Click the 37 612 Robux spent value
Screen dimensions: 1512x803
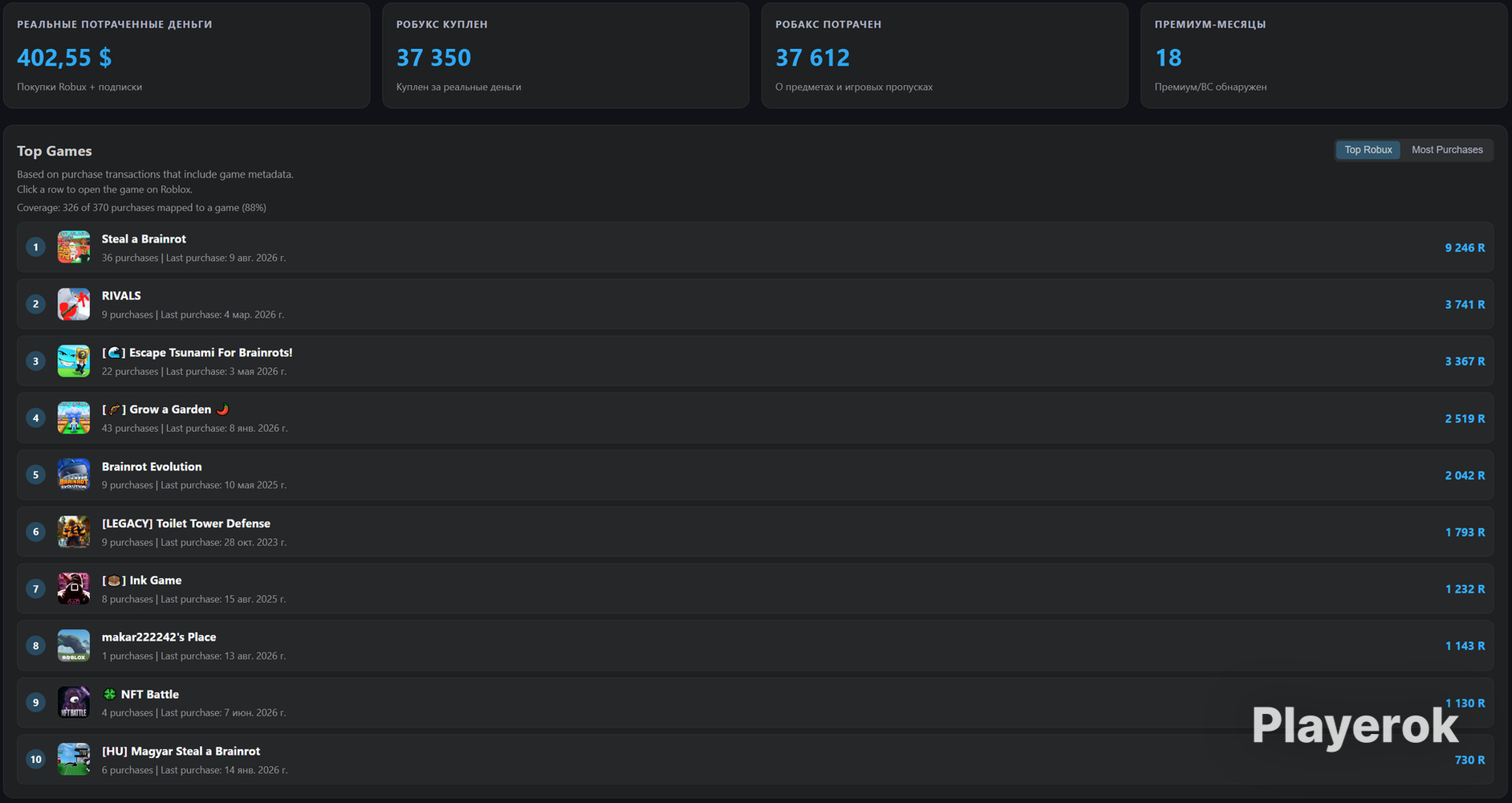(812, 58)
